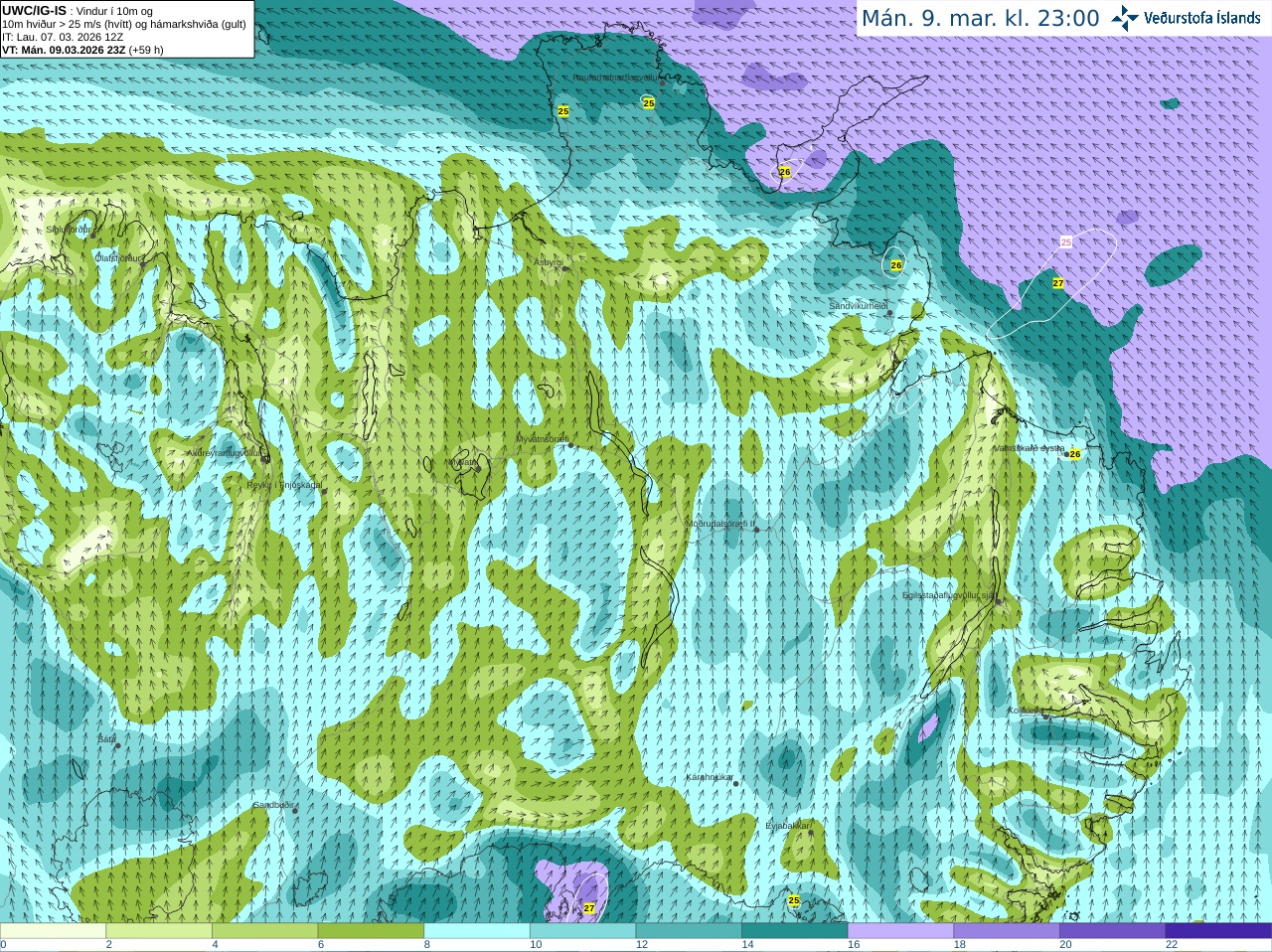1272x952 pixels.
Task: Click the white 25 contour label offshore east
Action: click(x=1066, y=242)
